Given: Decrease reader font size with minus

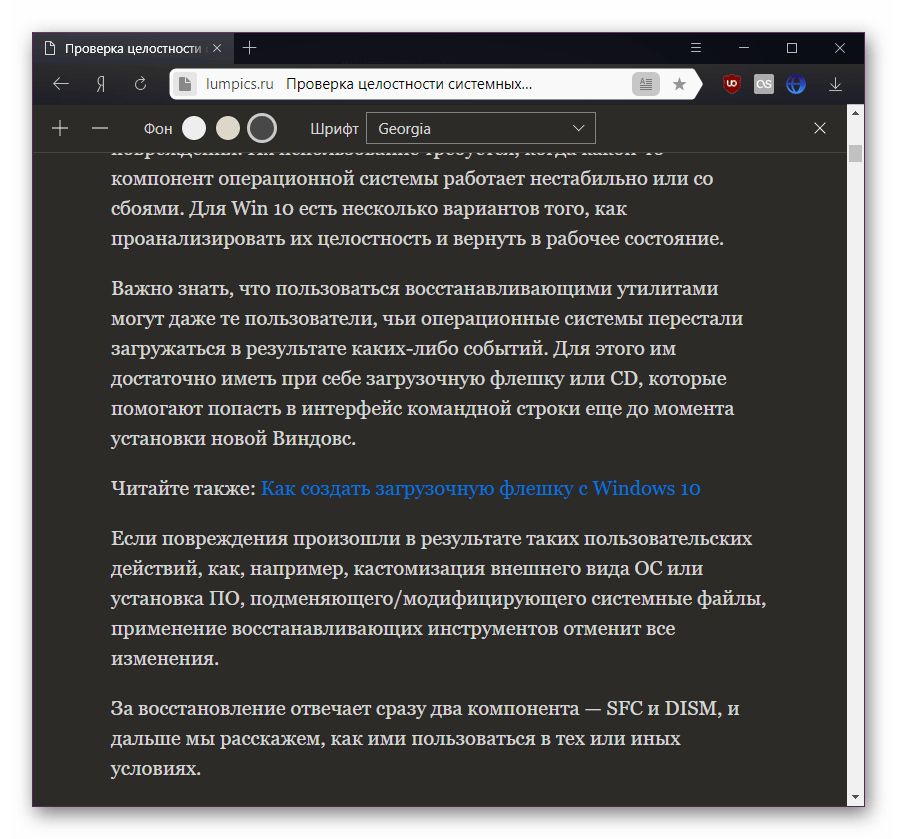Looking at the screenshot, I should (100, 128).
